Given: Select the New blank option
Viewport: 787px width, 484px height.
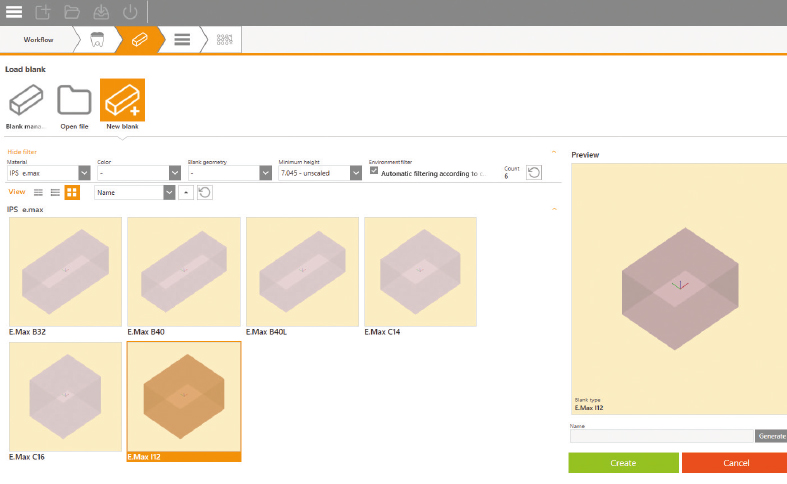Looking at the screenshot, I should tap(122, 104).
